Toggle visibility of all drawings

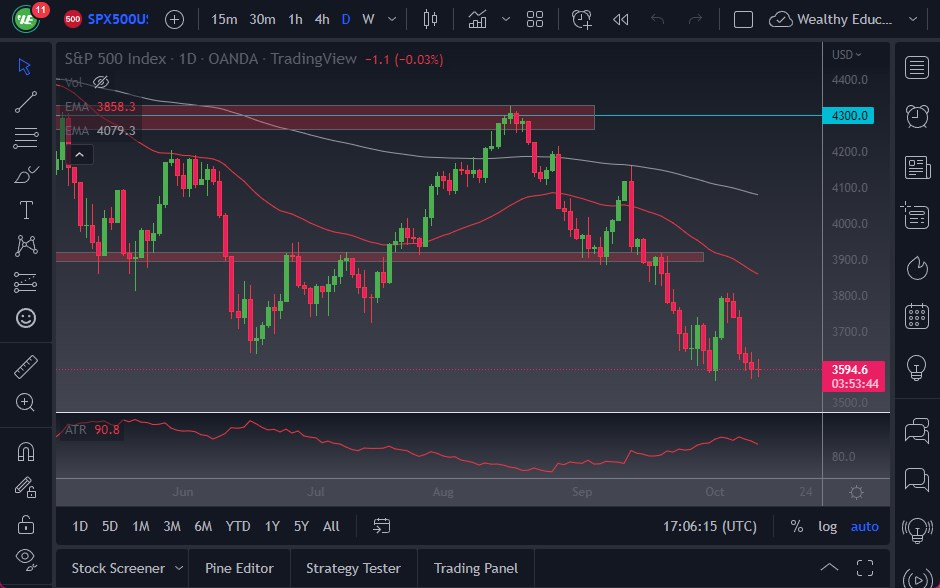point(25,558)
